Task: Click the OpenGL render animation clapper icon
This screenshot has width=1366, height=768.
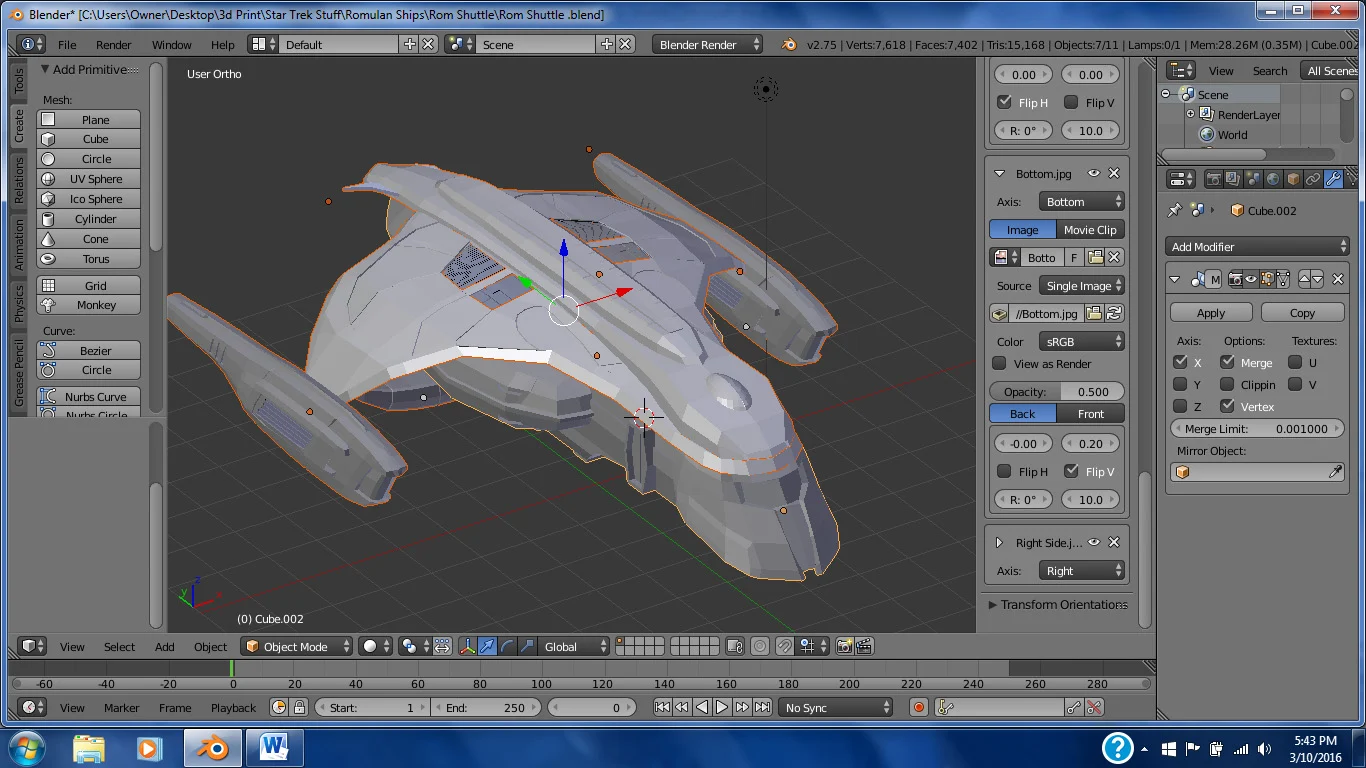Action: 865,647
